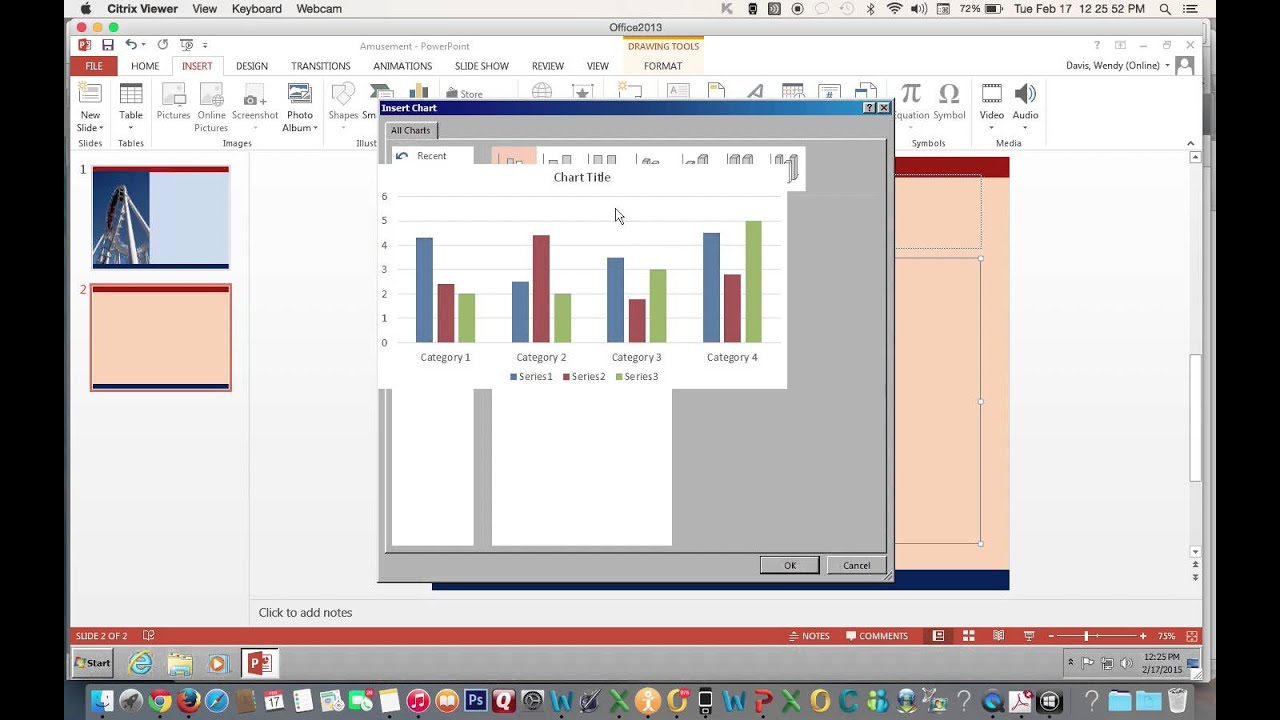Click the Save icon in Quick Access Toolbar
The height and width of the screenshot is (720, 1280).
pyautogui.click(x=107, y=45)
